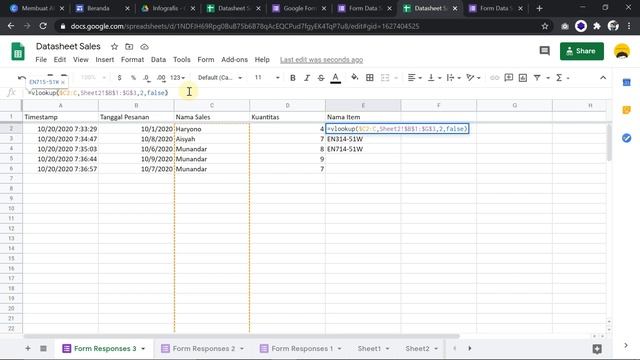Click into the formula bar
The width and height of the screenshot is (640, 360).
(314, 93)
